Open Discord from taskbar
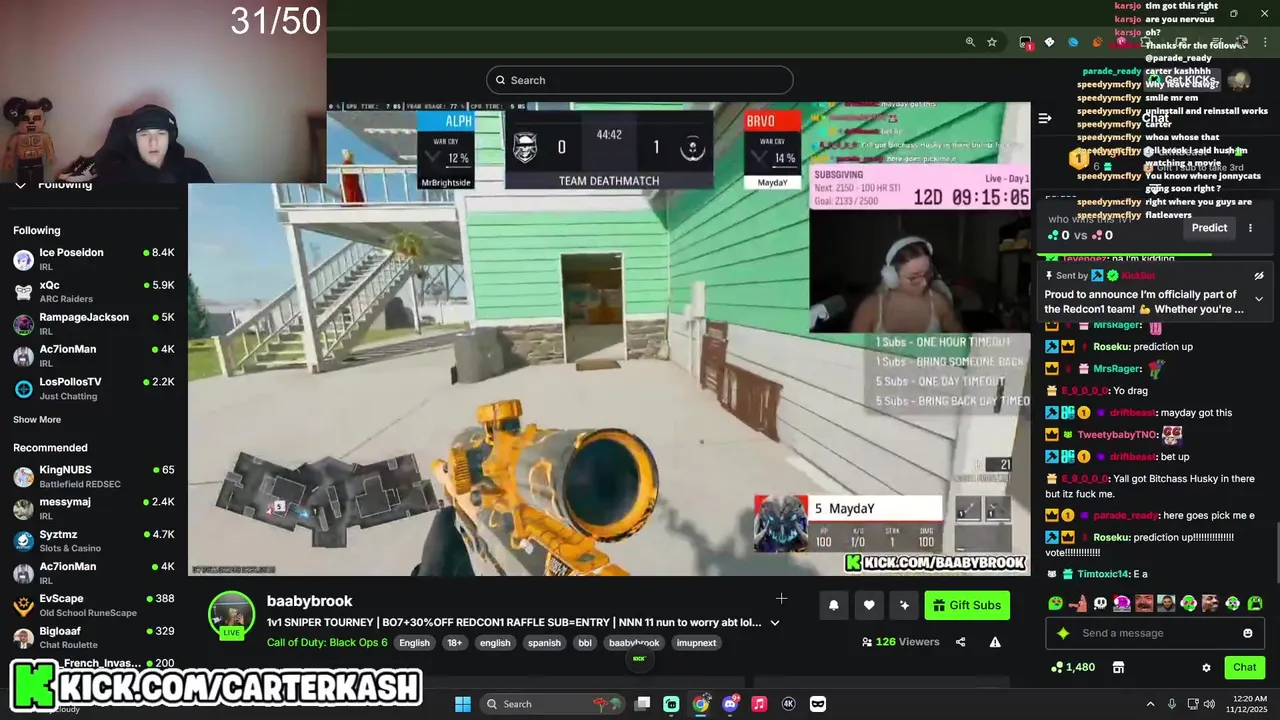This screenshot has width=1280, height=720. [x=730, y=704]
